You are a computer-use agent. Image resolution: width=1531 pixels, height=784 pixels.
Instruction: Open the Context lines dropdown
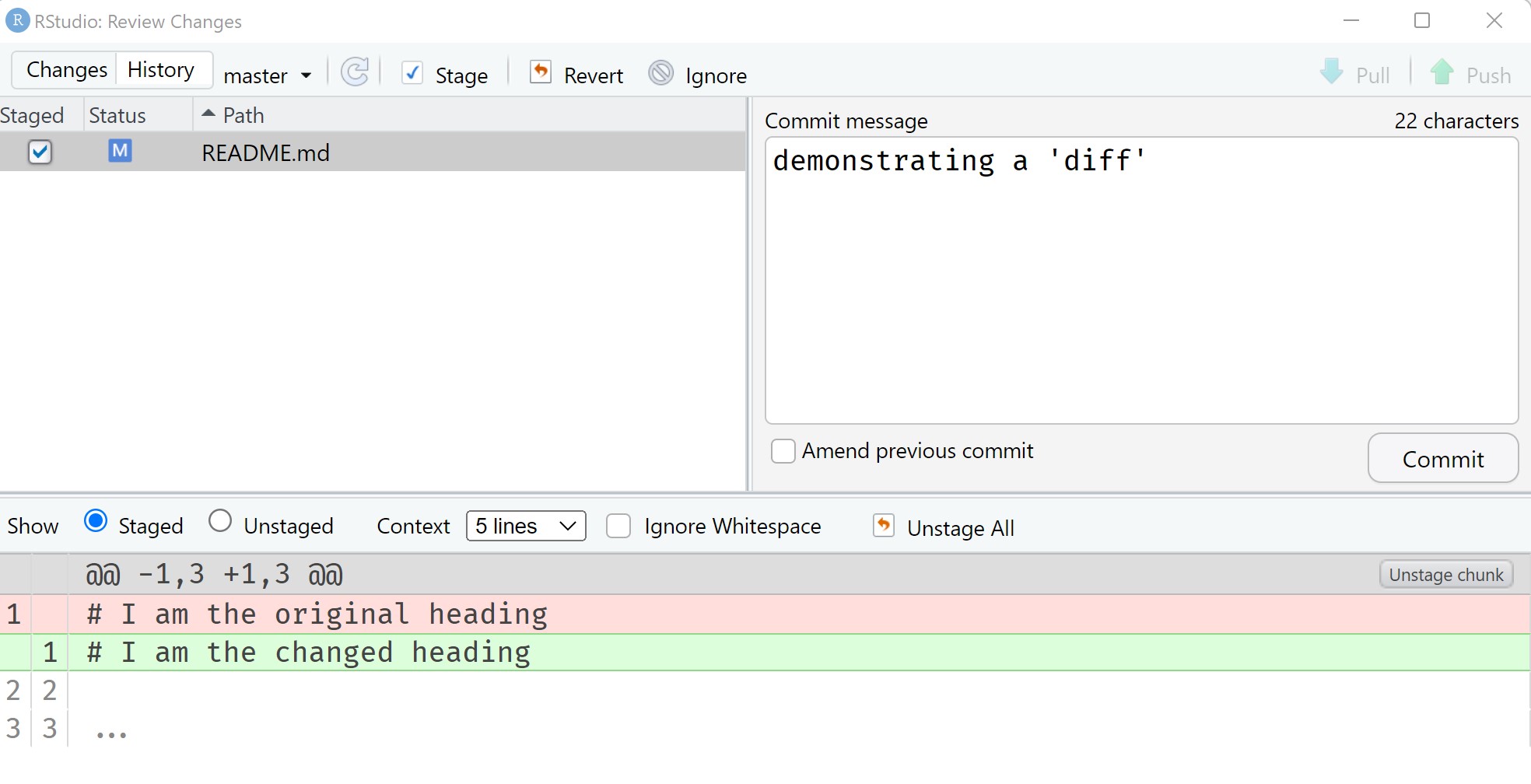[525, 526]
